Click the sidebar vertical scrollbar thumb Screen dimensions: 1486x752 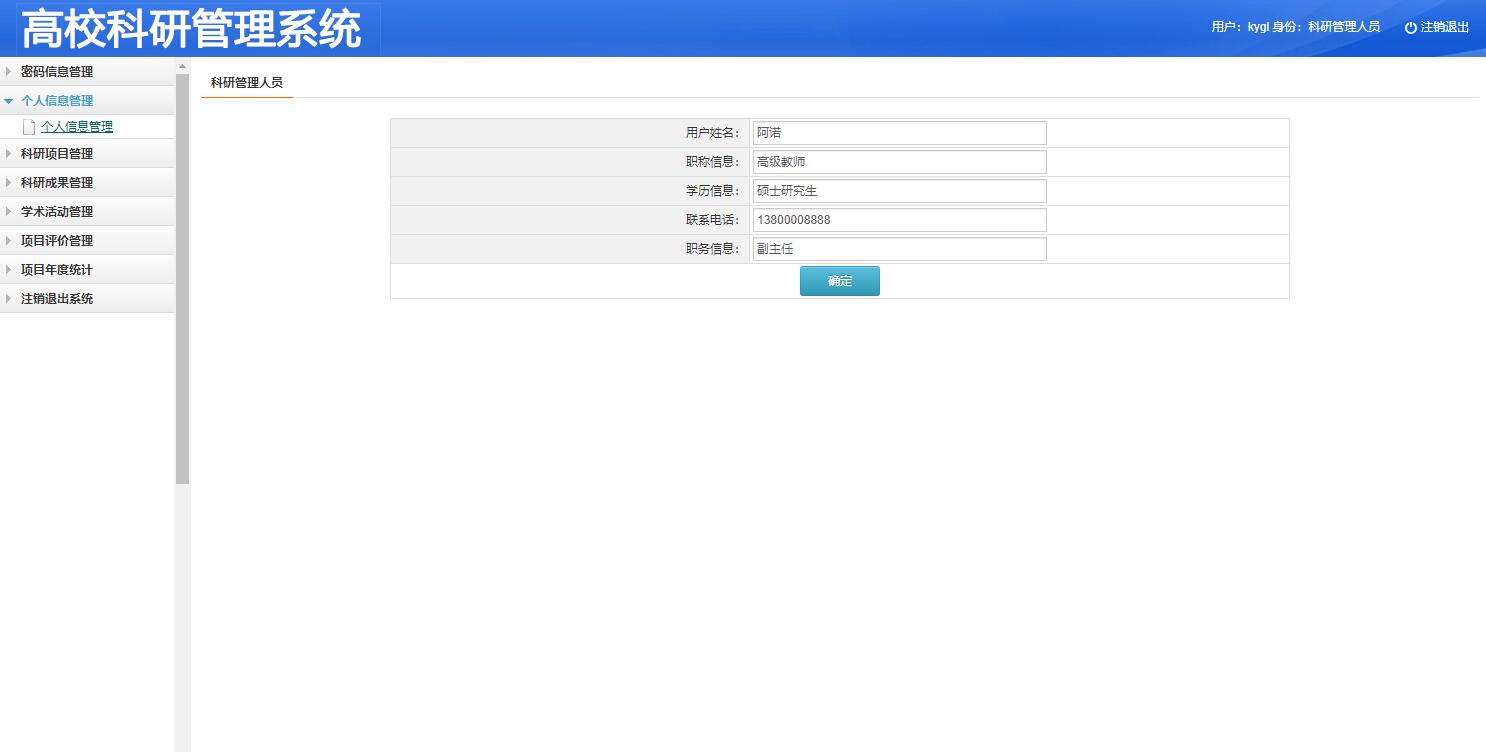click(182, 279)
